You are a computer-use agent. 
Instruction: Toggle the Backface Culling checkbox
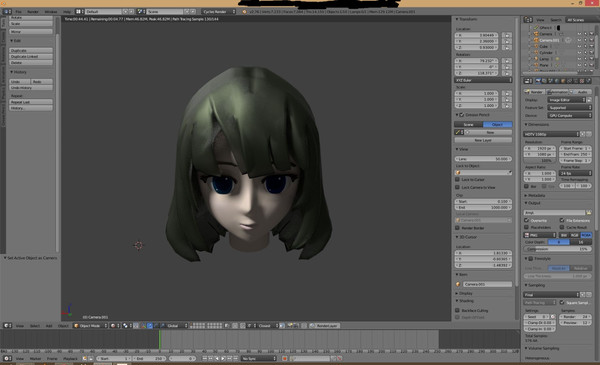tap(457, 310)
